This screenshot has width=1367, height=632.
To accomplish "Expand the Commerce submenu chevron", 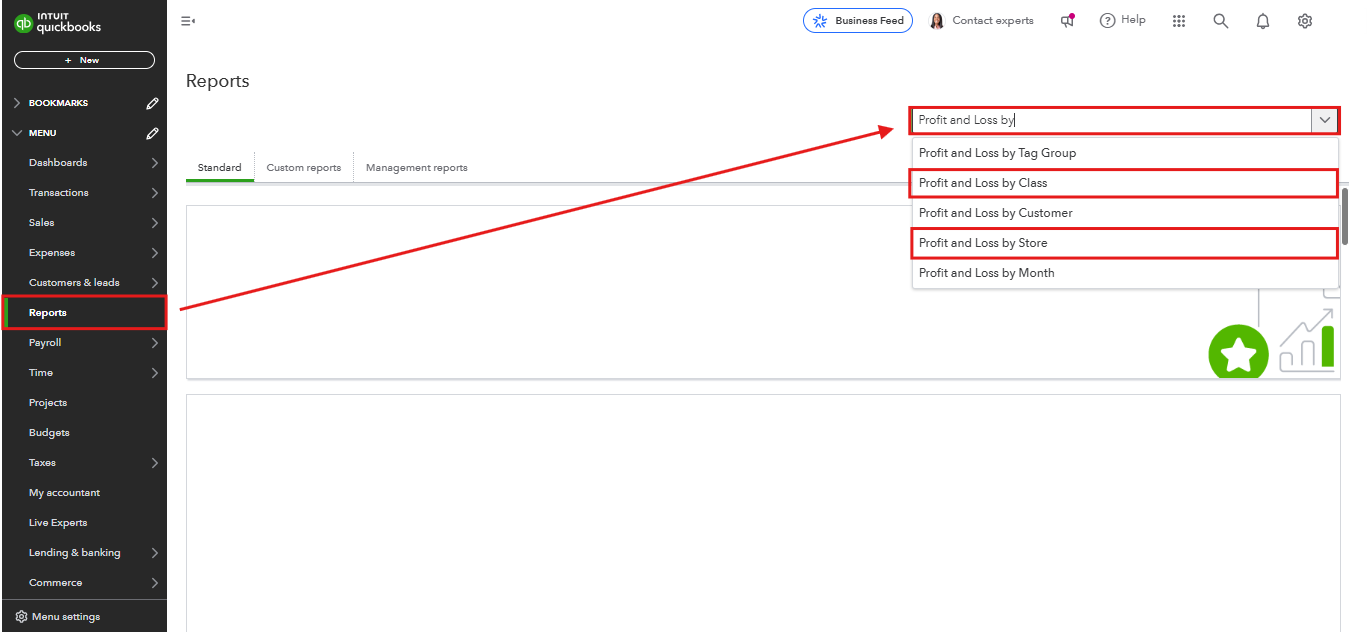I will 155,583.
